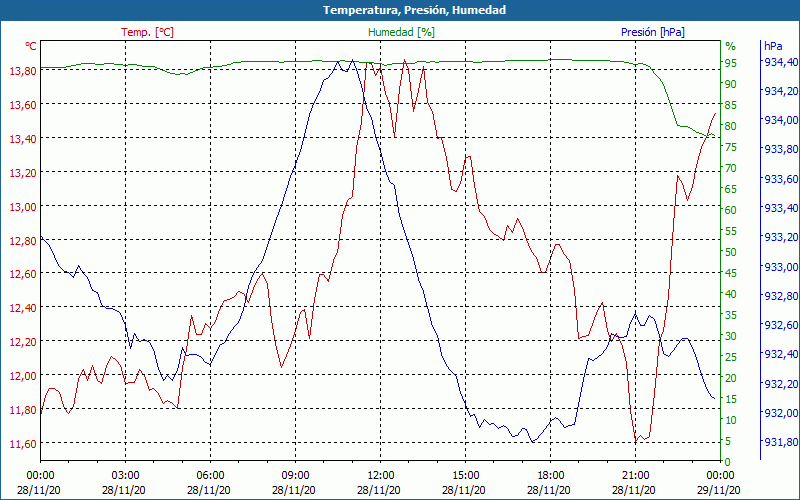
Task: Click the humidity axis value 40
Action: point(731,294)
